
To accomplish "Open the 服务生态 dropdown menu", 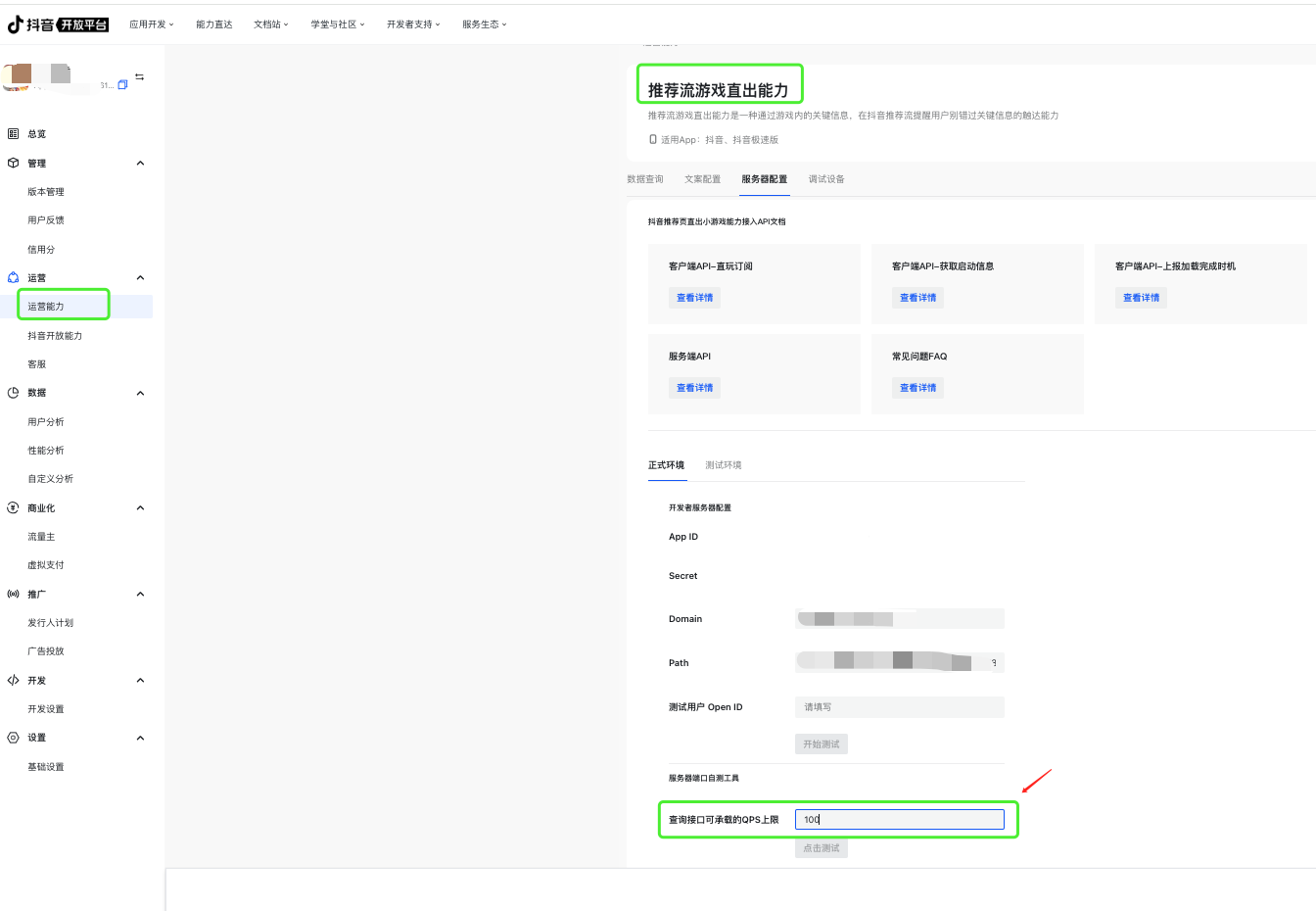I will click(x=485, y=24).
